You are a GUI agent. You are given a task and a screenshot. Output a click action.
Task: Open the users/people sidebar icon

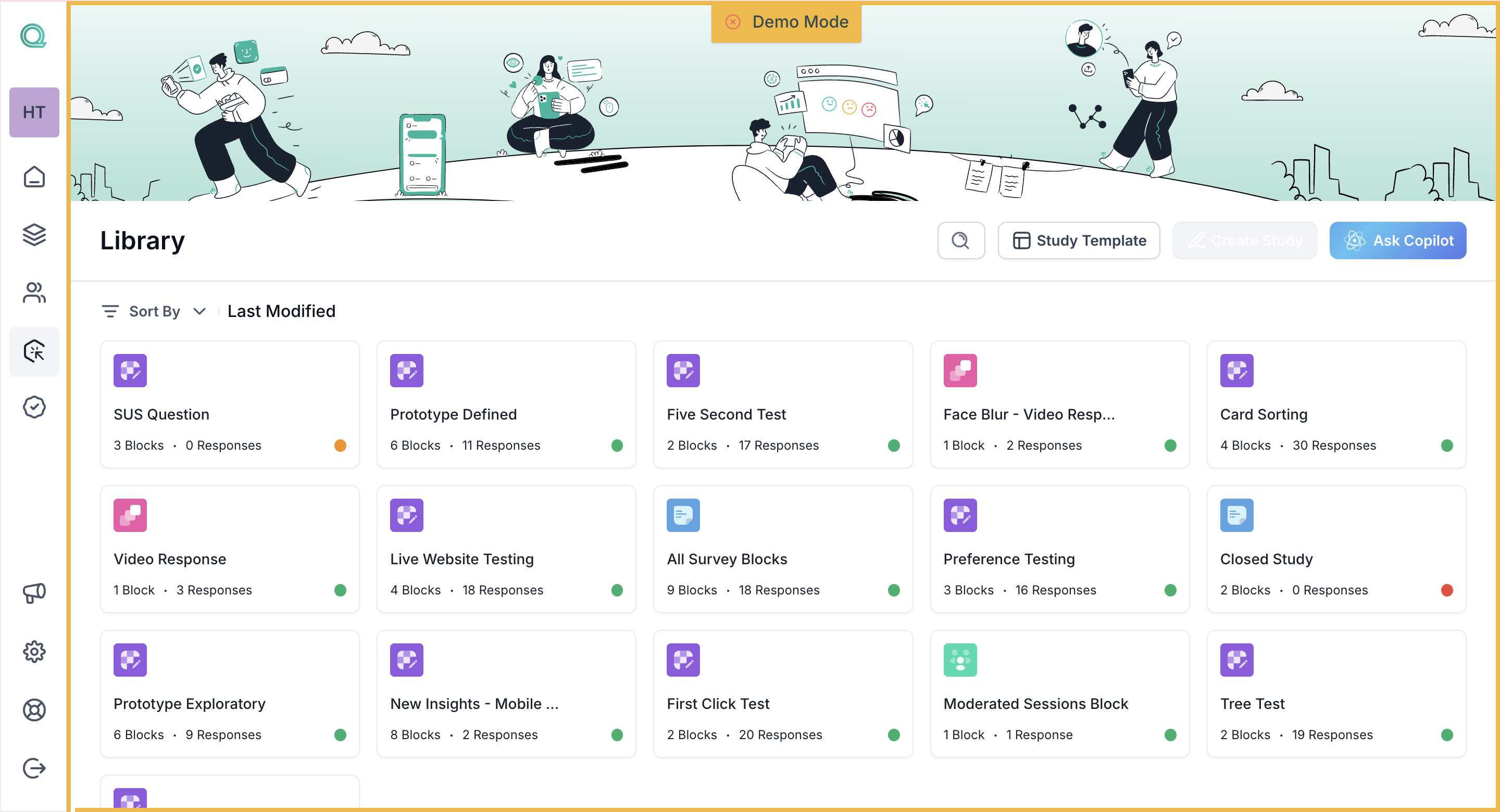[34, 293]
